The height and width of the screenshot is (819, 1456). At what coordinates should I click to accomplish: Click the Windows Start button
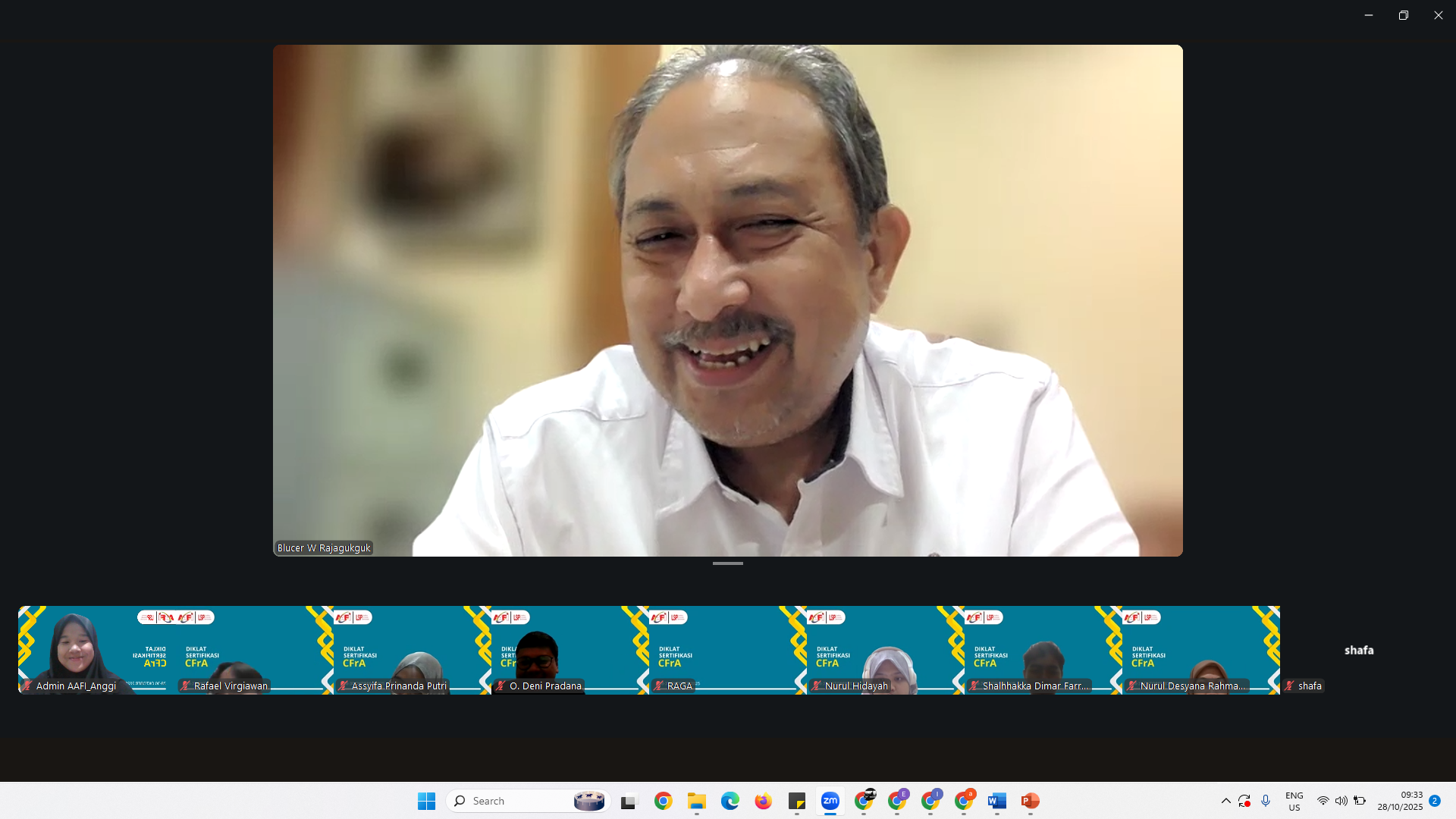pos(426,801)
